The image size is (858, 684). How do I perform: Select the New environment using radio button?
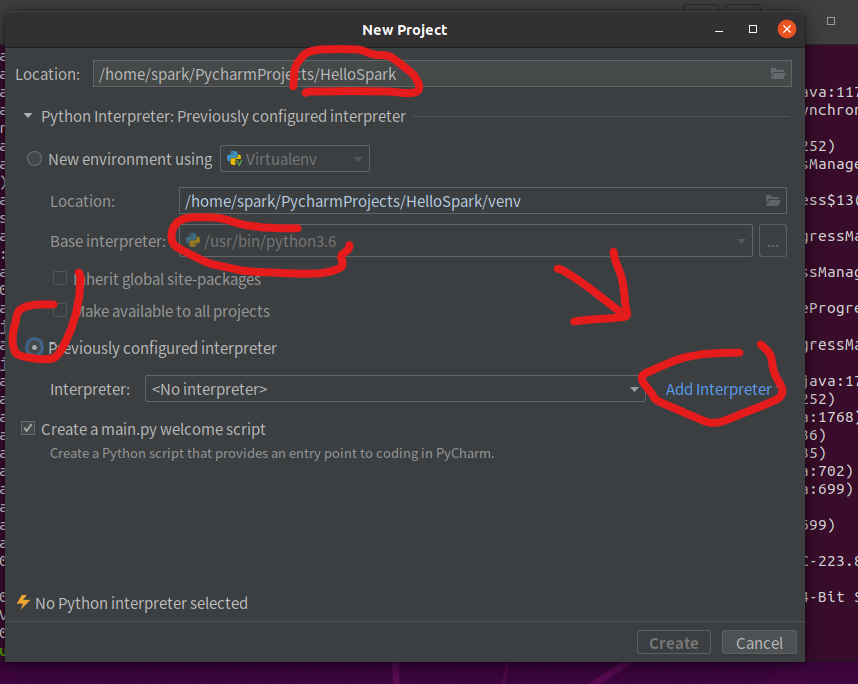34,159
